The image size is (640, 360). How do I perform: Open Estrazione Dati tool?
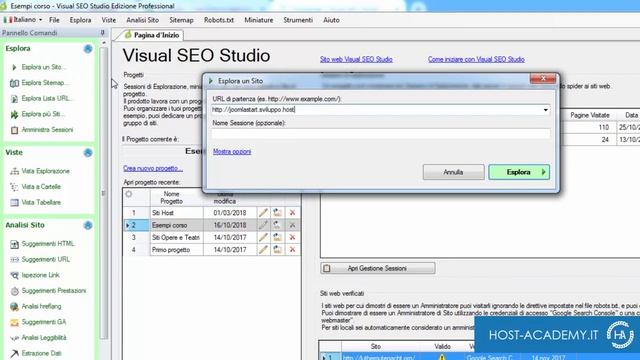[41, 353]
